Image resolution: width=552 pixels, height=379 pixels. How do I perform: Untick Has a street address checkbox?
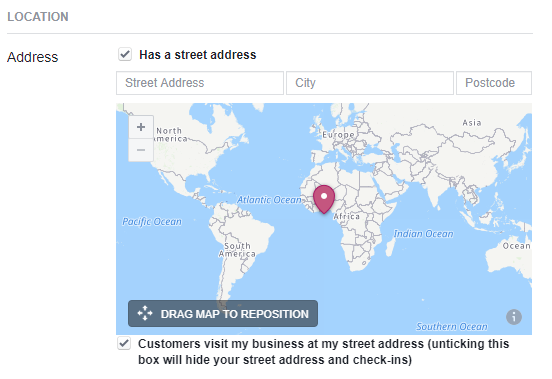click(x=125, y=55)
